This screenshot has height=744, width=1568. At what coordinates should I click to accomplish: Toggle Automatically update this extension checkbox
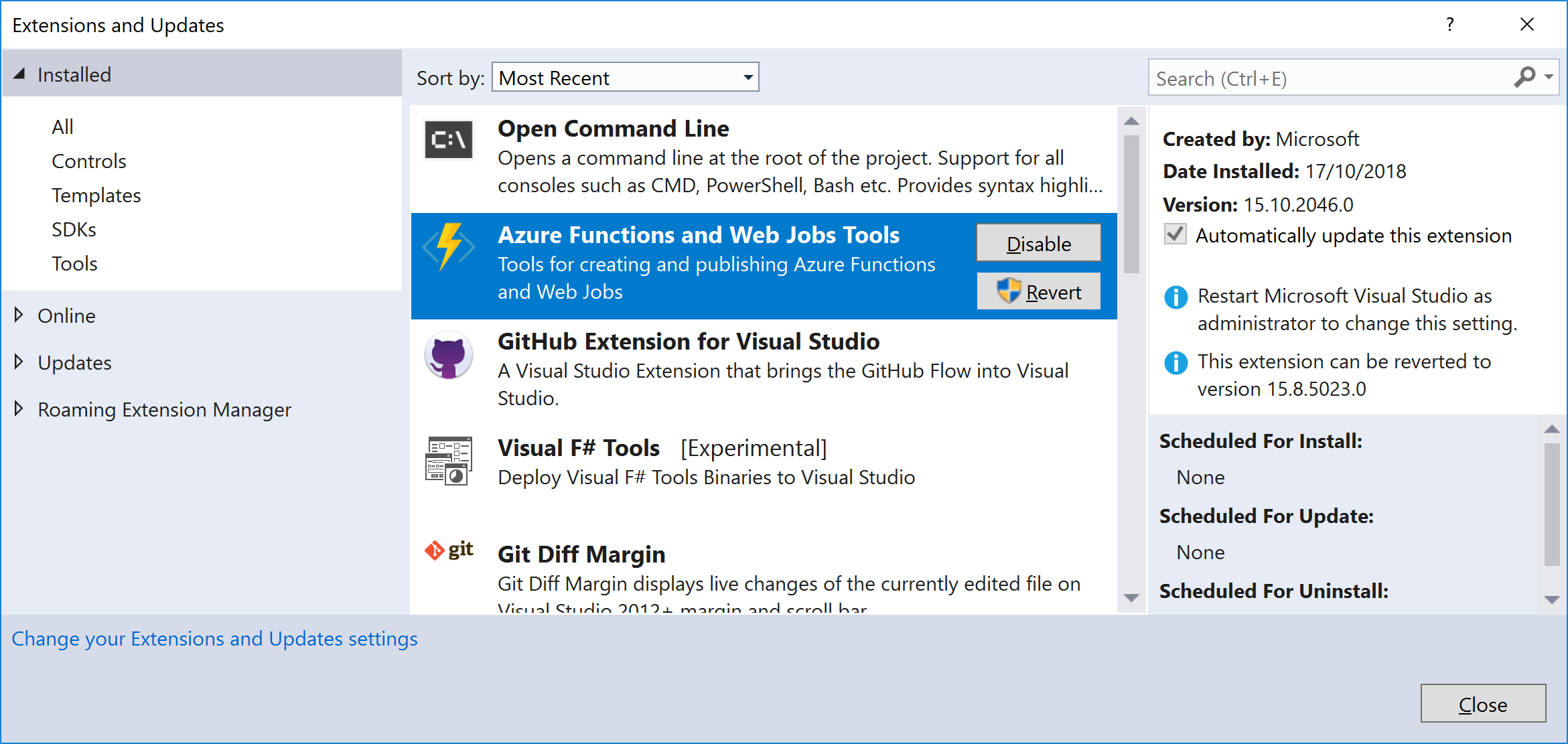(1175, 234)
